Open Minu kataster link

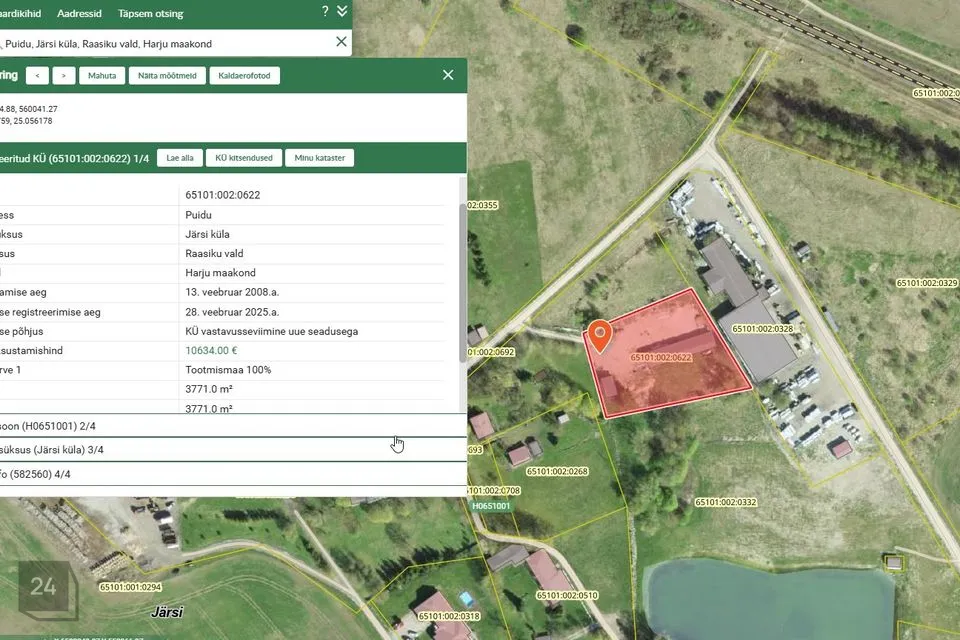[x=319, y=158]
